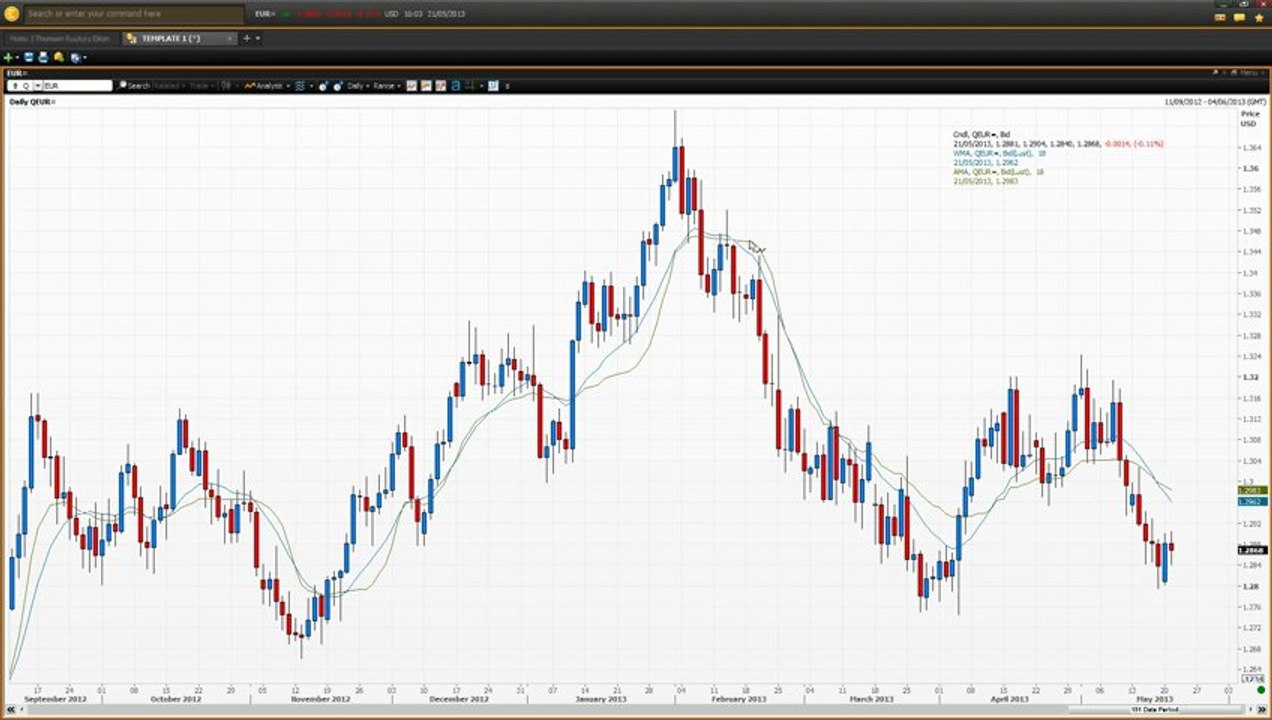The image size is (1272, 720).
Task: Click the text annotation 'a' icon
Action: pyautogui.click(x=455, y=86)
